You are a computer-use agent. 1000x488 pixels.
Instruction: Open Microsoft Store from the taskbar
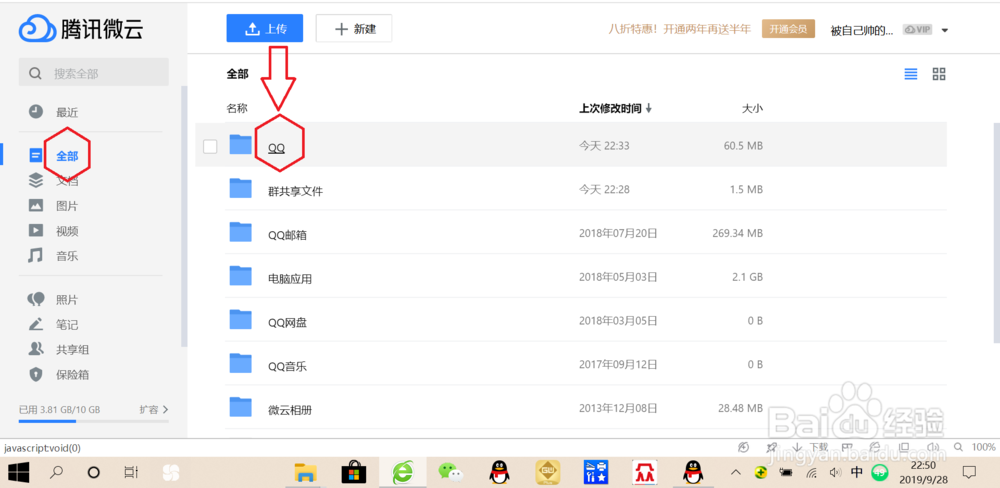click(354, 473)
